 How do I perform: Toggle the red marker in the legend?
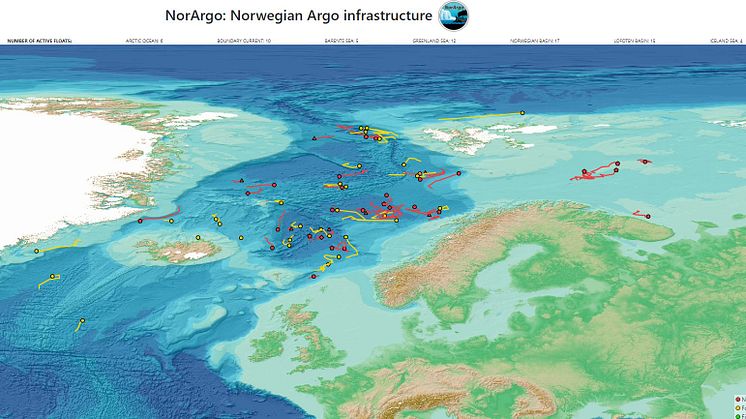point(739,398)
